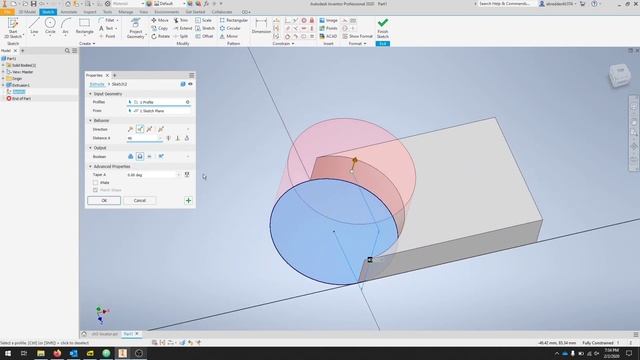640x360 pixels.
Task: Choose the Fillet tool
Action: click(108, 20)
